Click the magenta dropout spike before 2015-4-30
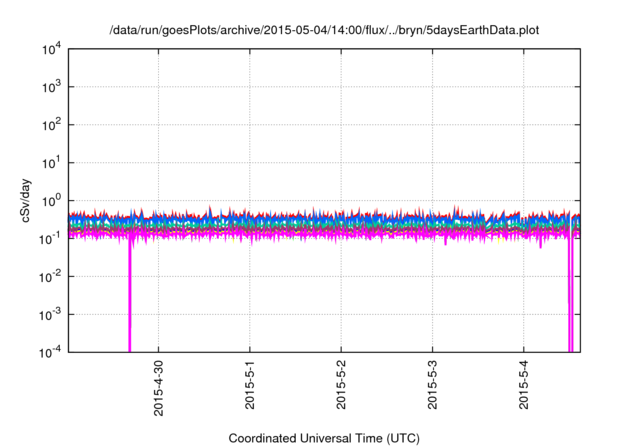The height and width of the screenshot is (448, 640). tap(130, 296)
